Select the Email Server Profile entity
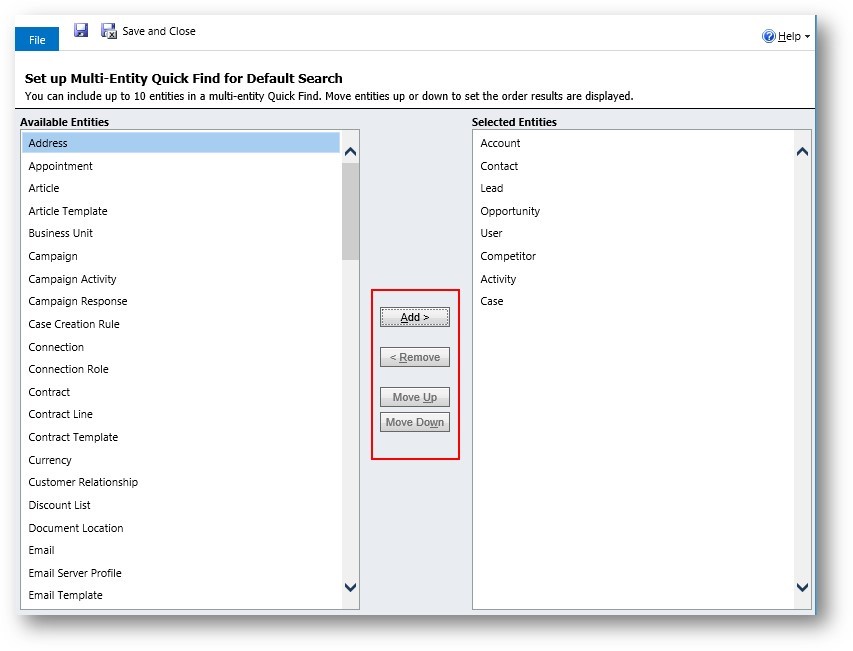The width and height of the screenshot is (853, 651). coord(181,573)
